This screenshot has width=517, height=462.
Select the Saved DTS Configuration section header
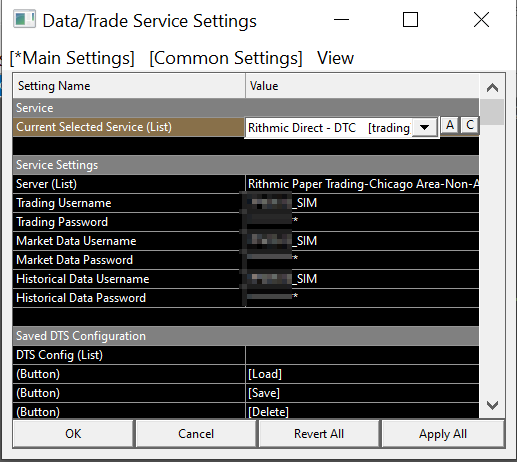[246, 336]
